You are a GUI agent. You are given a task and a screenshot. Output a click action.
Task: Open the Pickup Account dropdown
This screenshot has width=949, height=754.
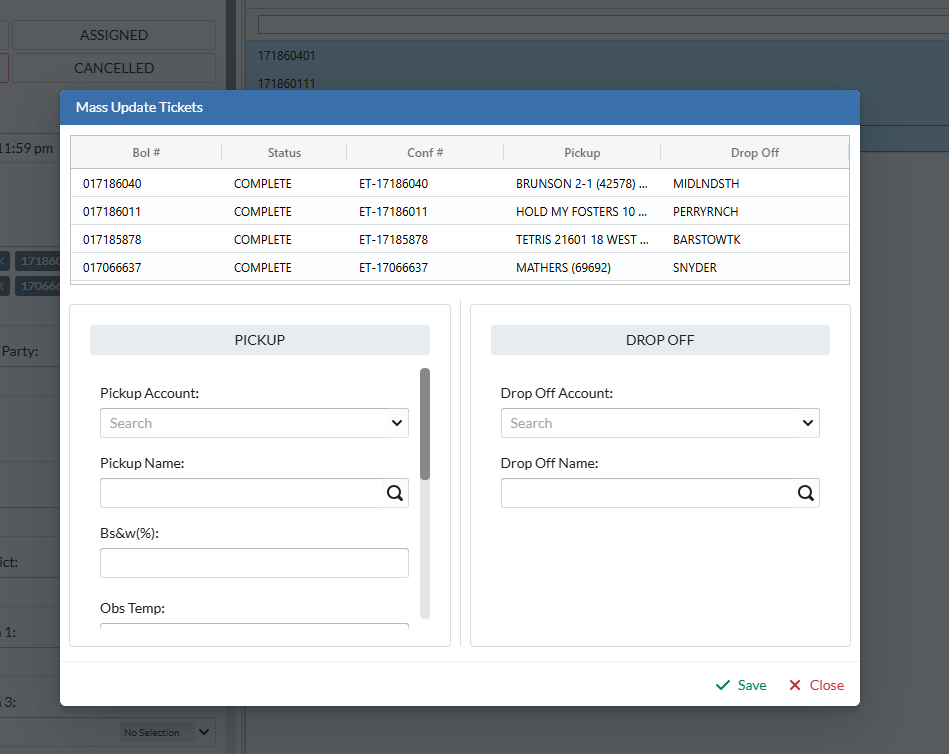click(x=396, y=423)
